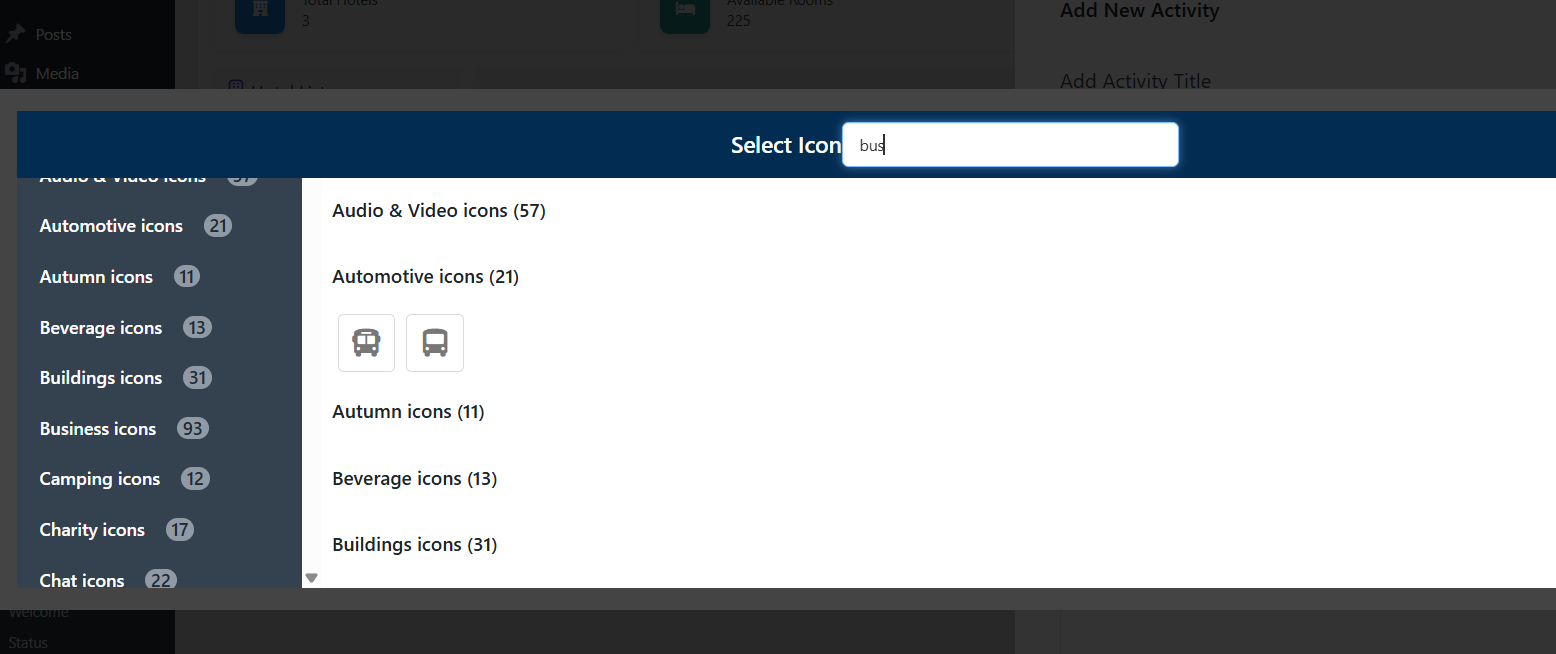1556x654 pixels.
Task: Click the Posts pushpin icon
Action: tap(15, 34)
